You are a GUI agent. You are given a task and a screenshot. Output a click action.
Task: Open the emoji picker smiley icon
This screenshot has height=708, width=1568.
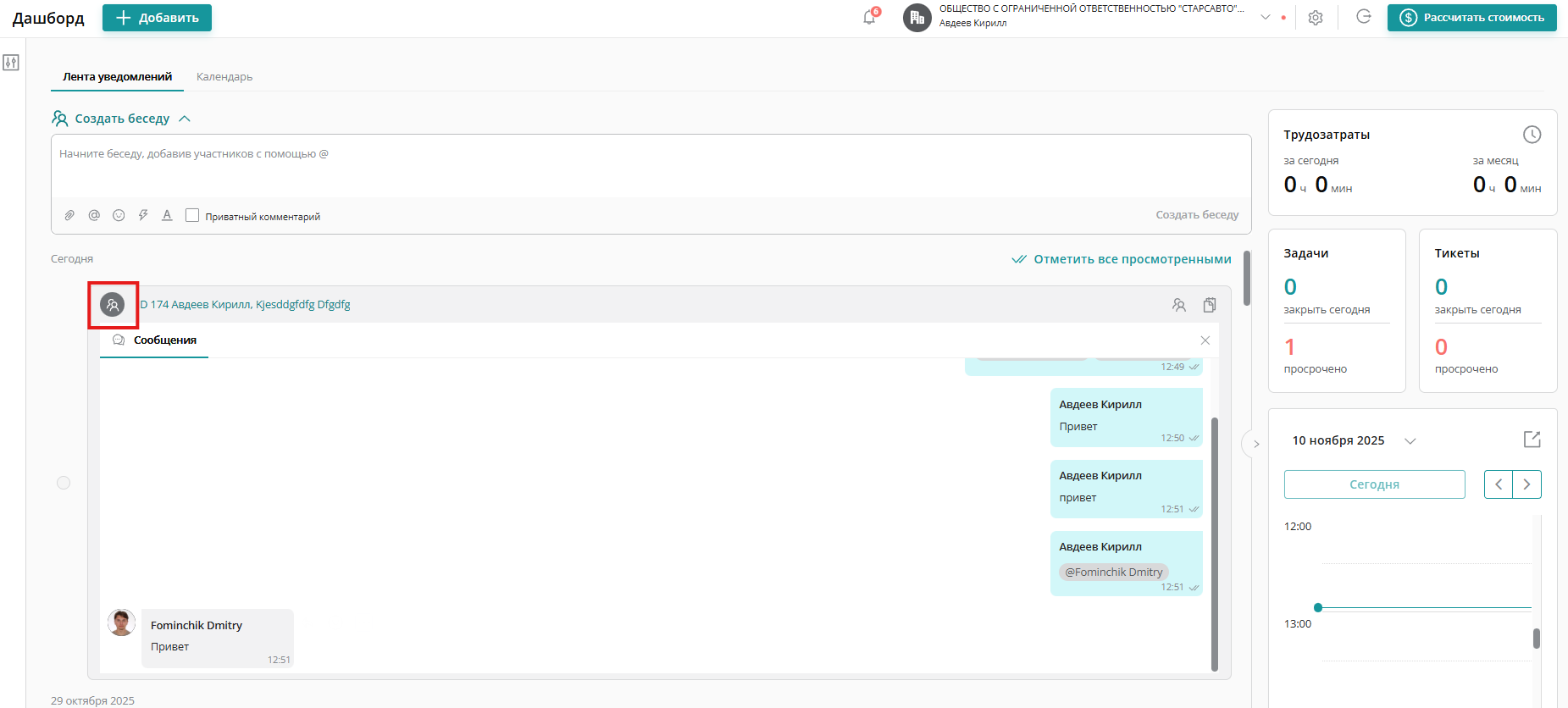119,215
